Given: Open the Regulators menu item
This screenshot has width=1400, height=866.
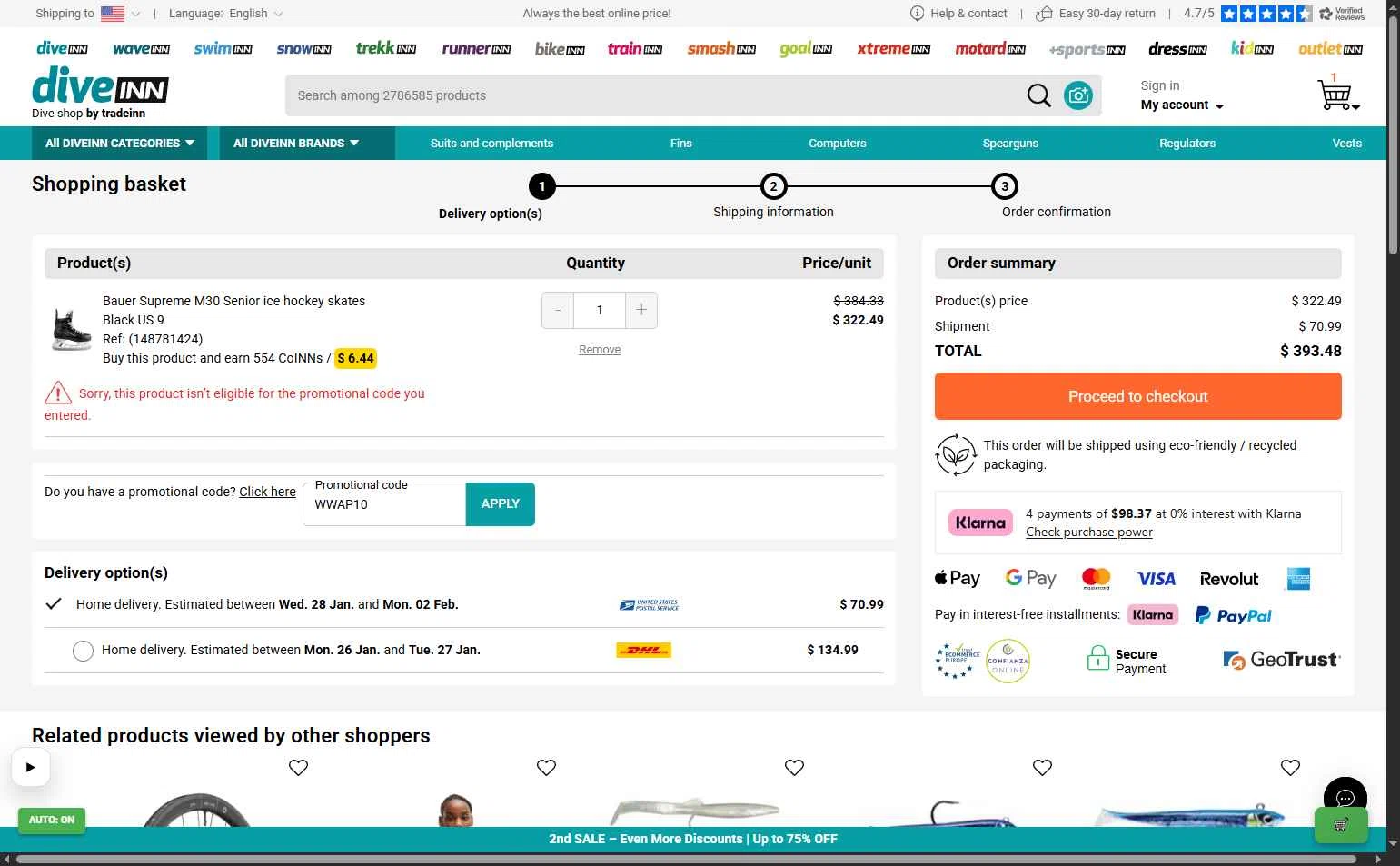Looking at the screenshot, I should [1187, 144].
